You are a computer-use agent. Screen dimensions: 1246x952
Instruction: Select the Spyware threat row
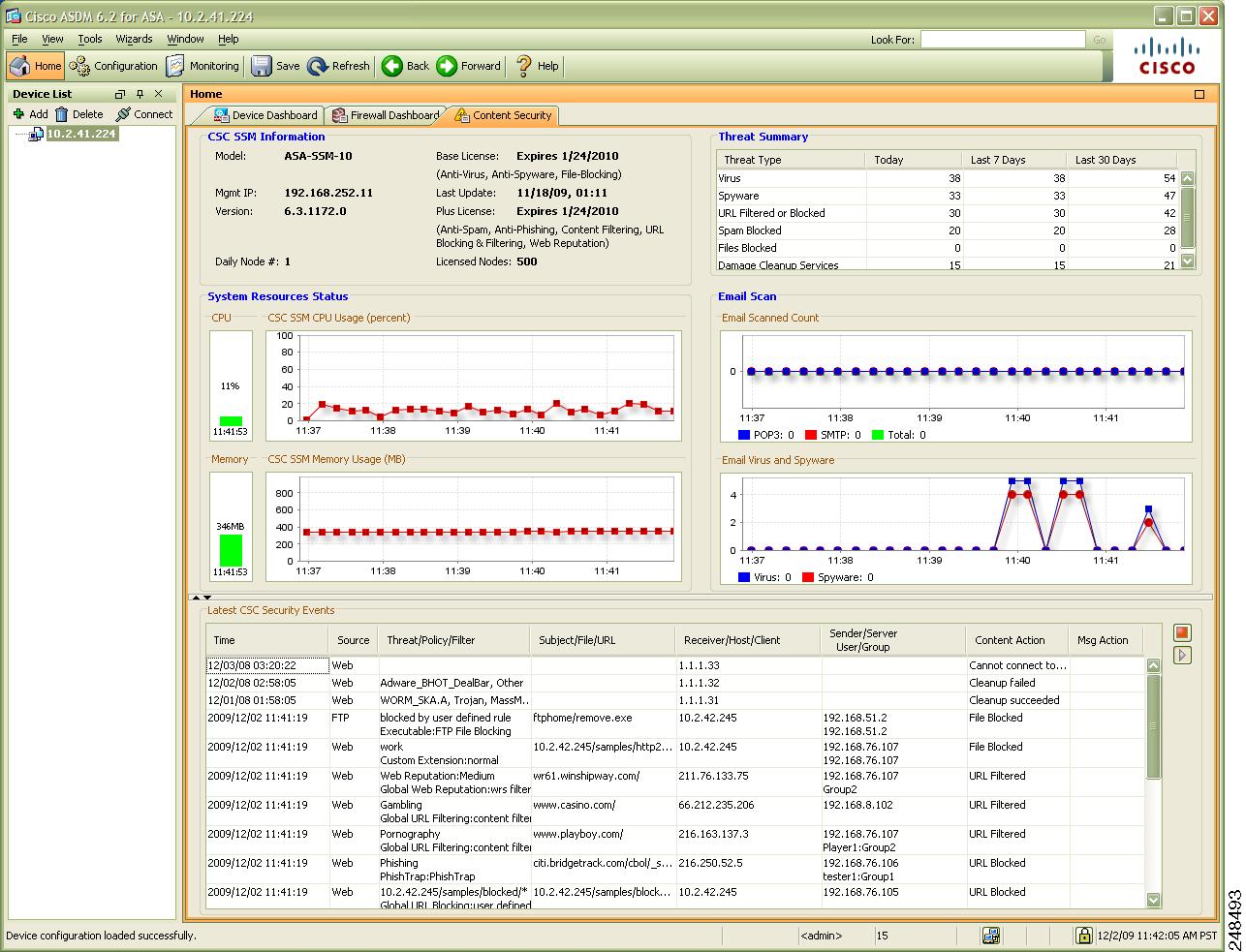tap(948, 196)
